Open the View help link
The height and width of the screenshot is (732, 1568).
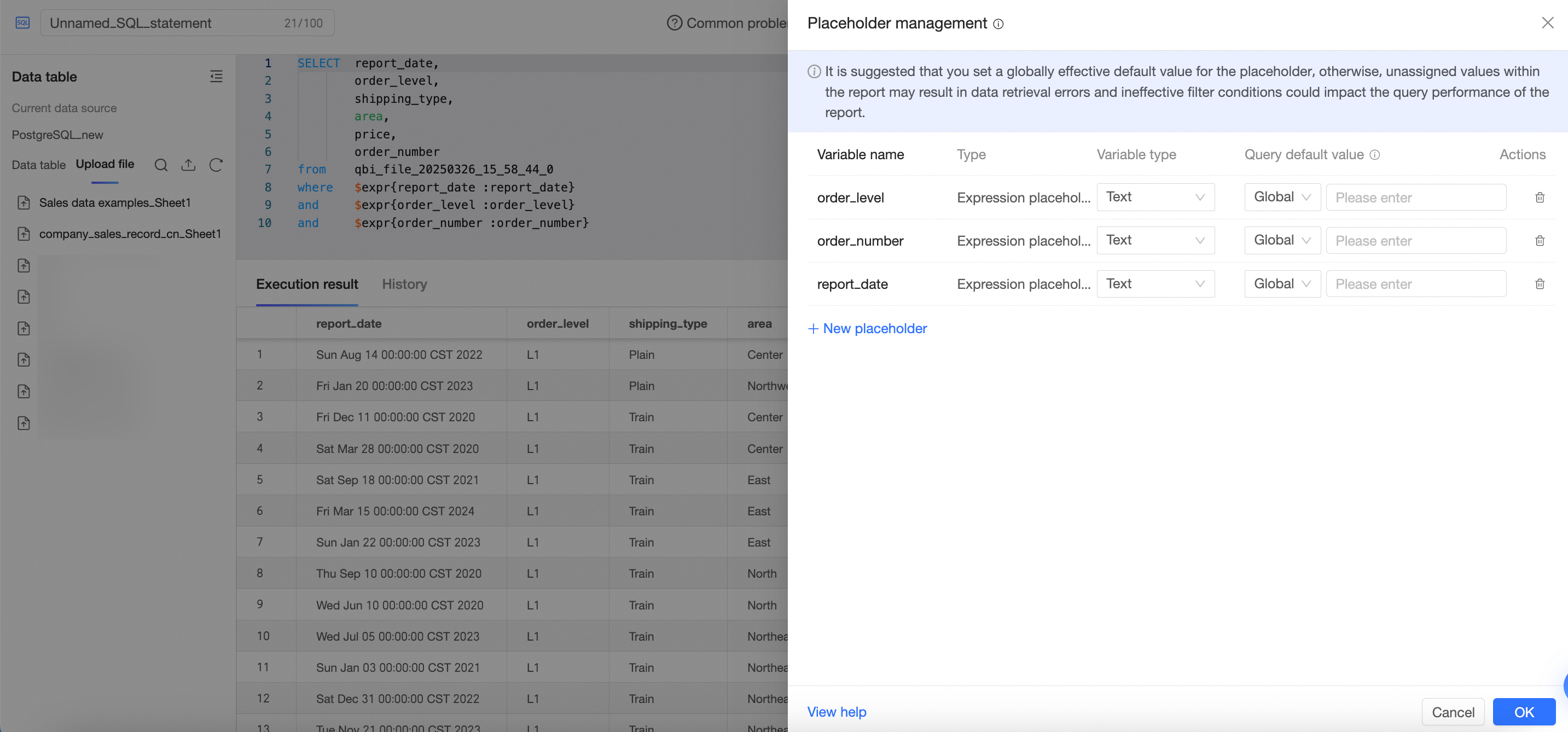837,711
